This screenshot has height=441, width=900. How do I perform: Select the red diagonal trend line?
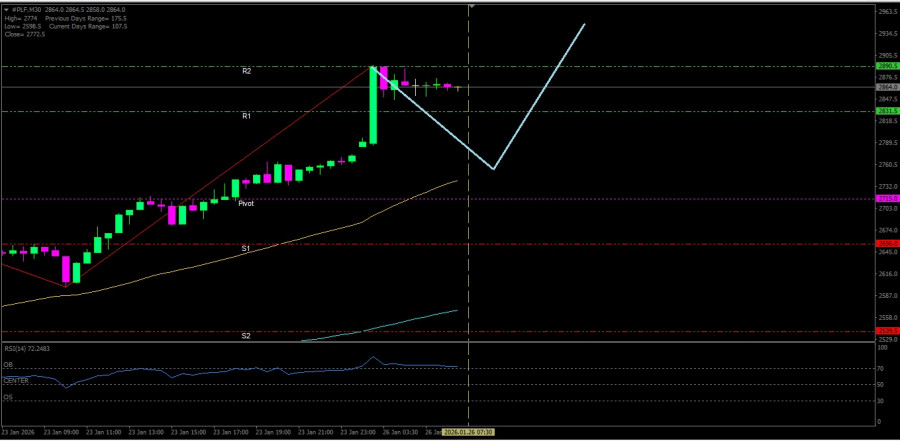point(218,176)
